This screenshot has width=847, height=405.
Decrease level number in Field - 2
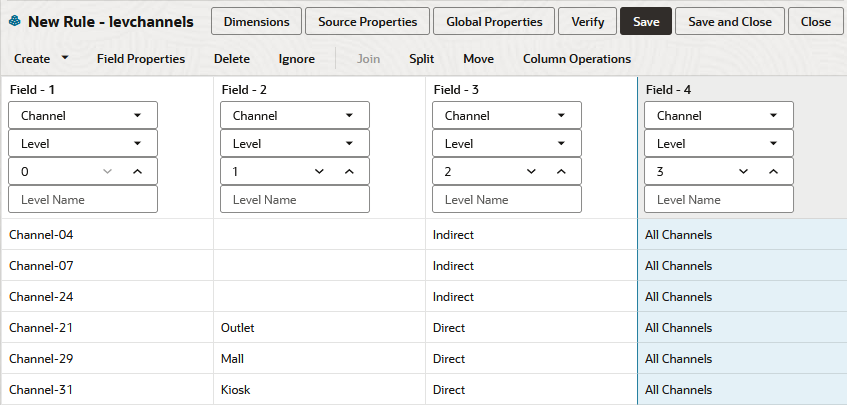319,172
